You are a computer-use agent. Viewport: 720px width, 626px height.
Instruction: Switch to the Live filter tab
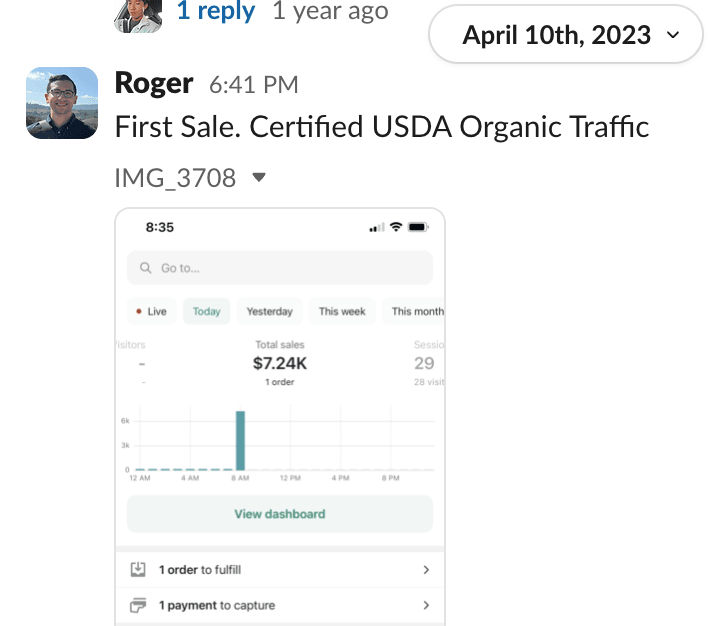tap(151, 311)
